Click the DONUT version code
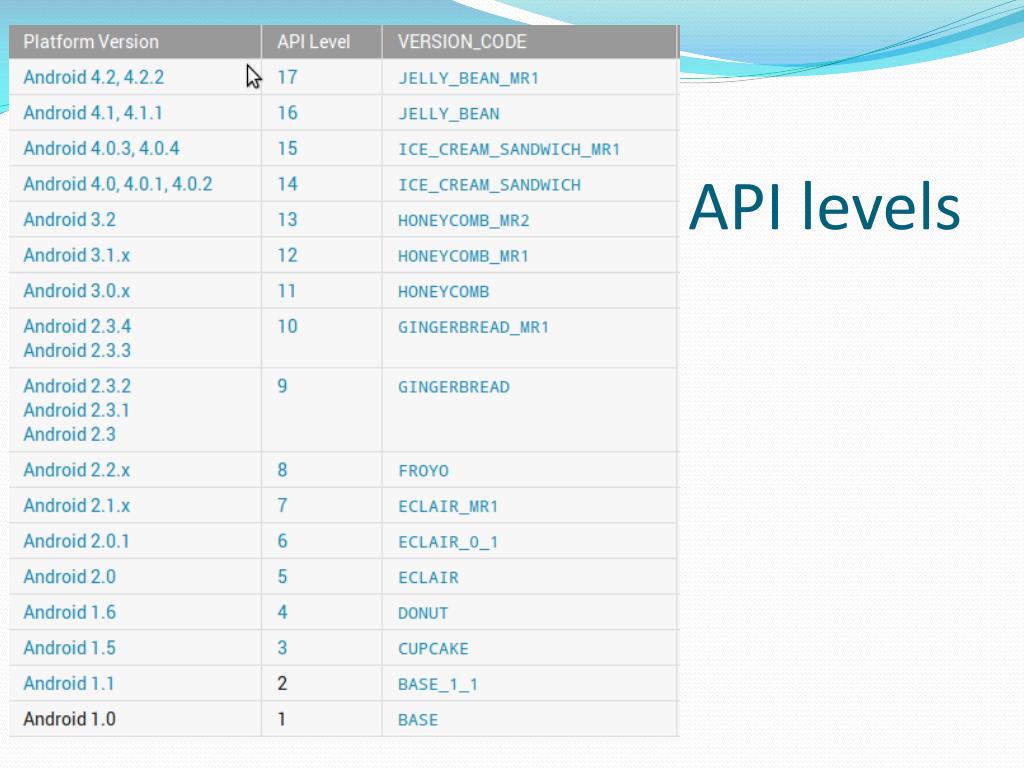1024x768 pixels. click(x=423, y=613)
